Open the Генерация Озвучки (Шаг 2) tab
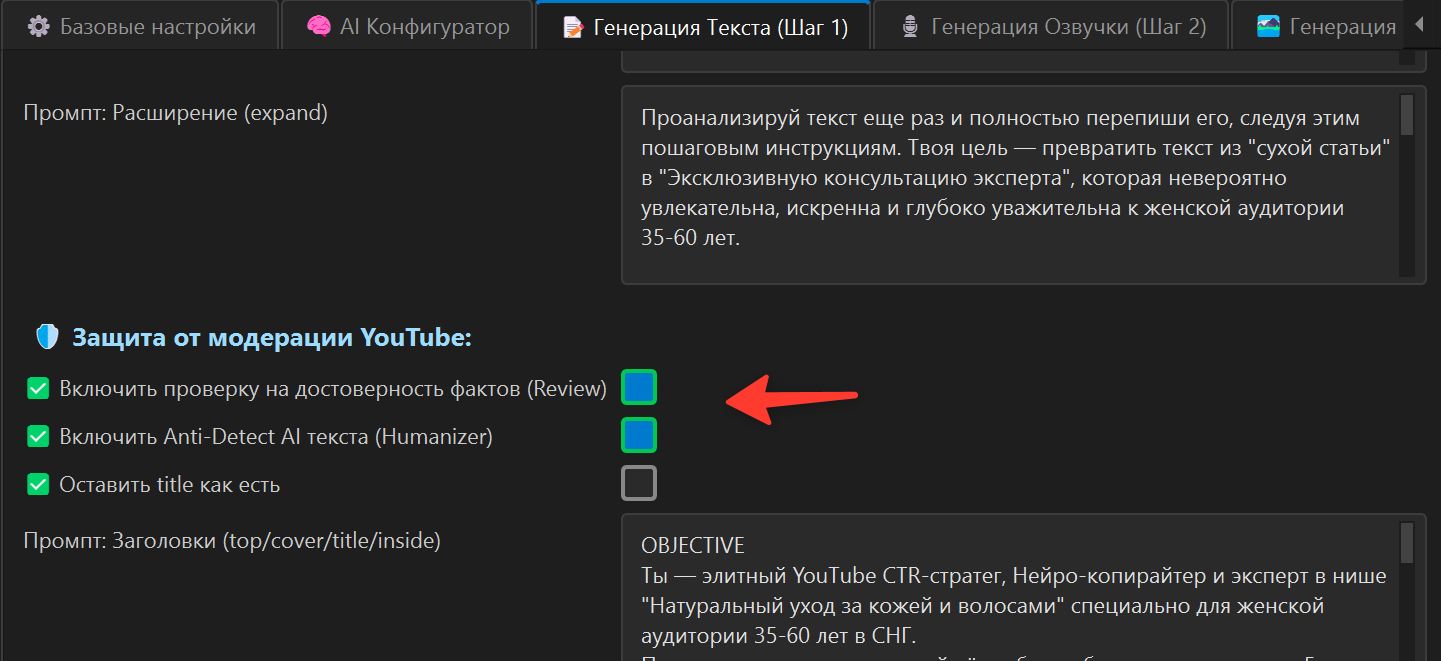The width and height of the screenshot is (1441, 661). point(1052,27)
